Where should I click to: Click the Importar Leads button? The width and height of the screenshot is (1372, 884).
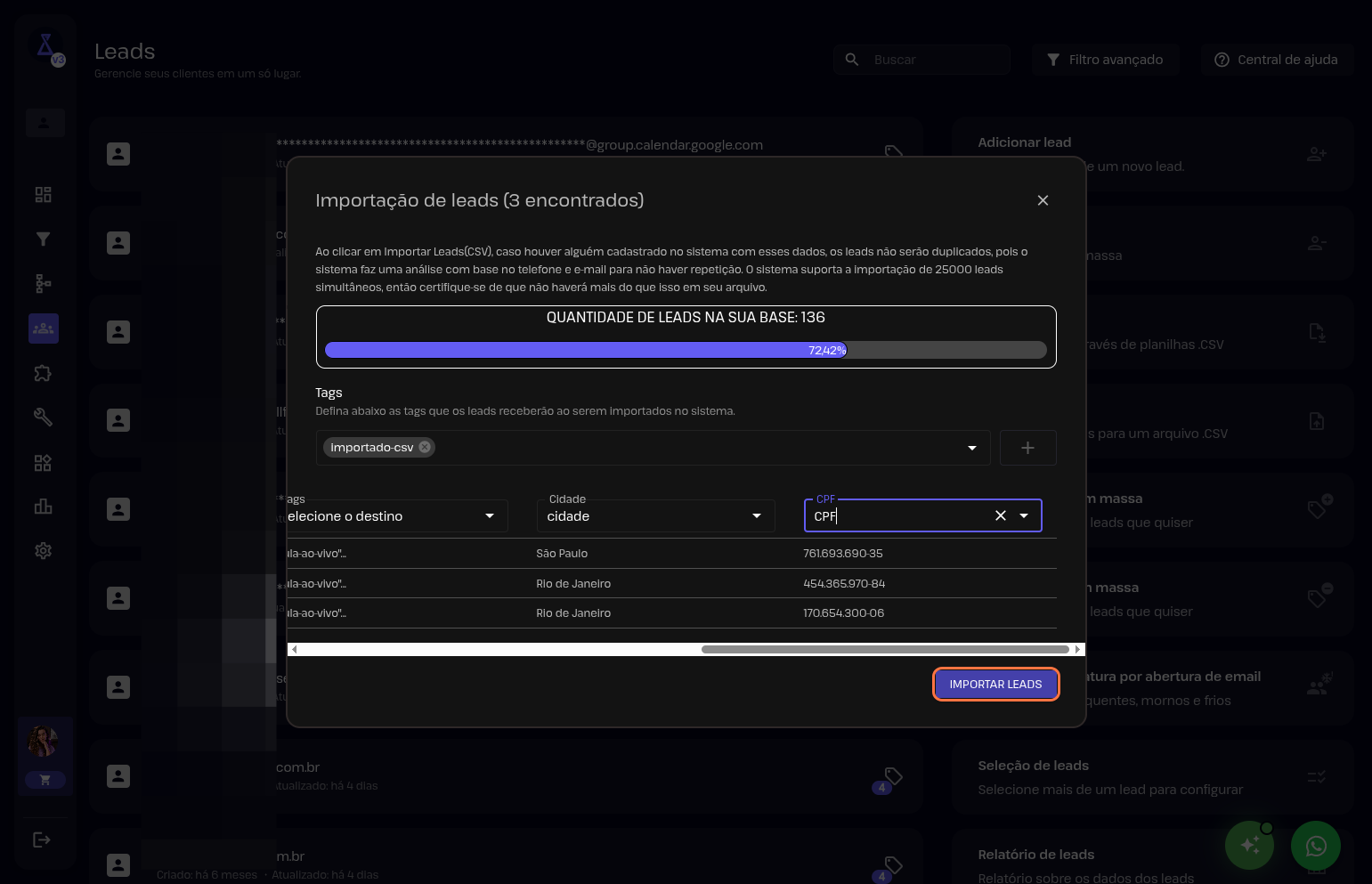point(995,684)
